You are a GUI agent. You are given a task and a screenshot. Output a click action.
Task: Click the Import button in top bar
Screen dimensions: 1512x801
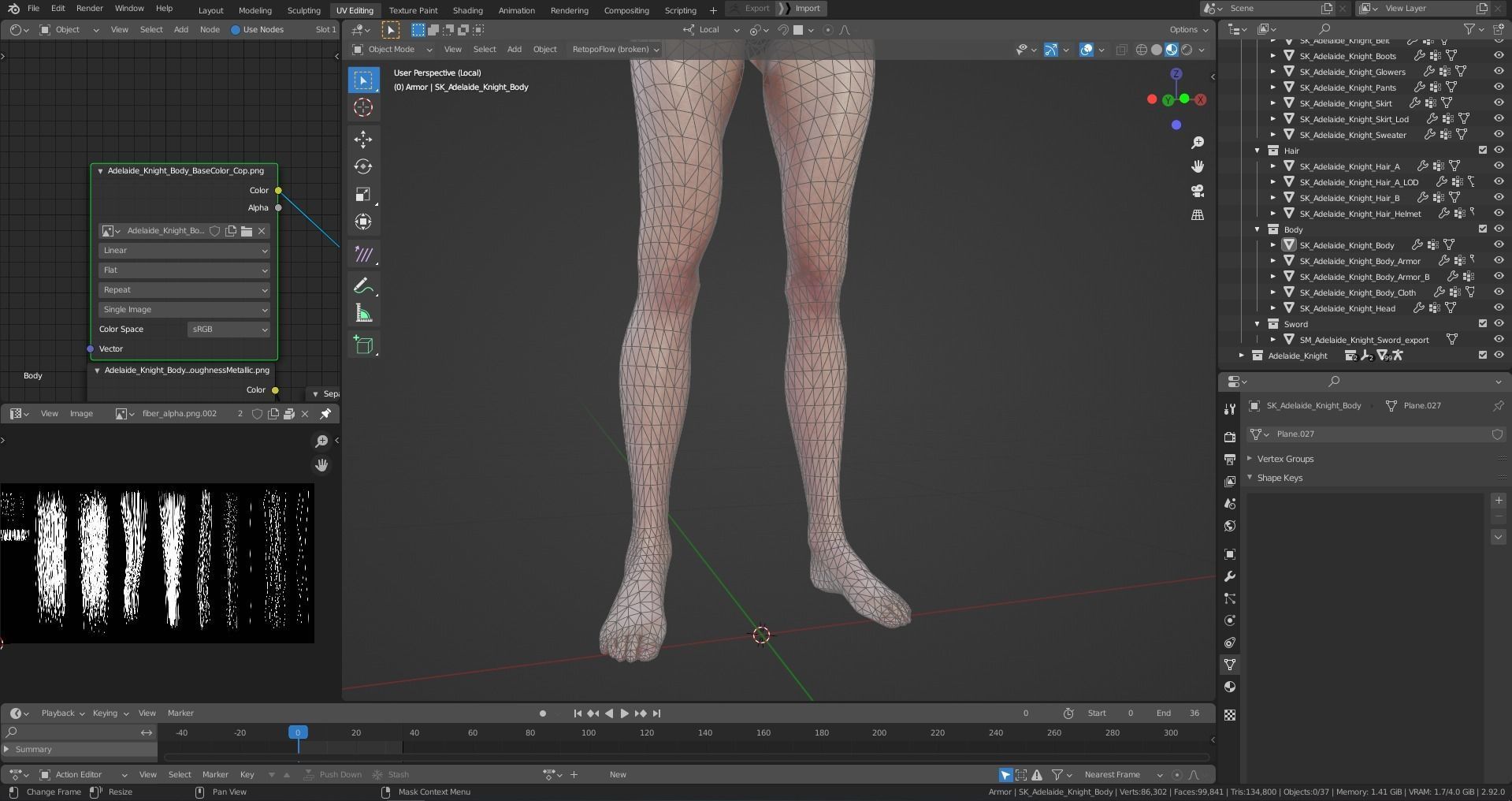tap(801, 9)
